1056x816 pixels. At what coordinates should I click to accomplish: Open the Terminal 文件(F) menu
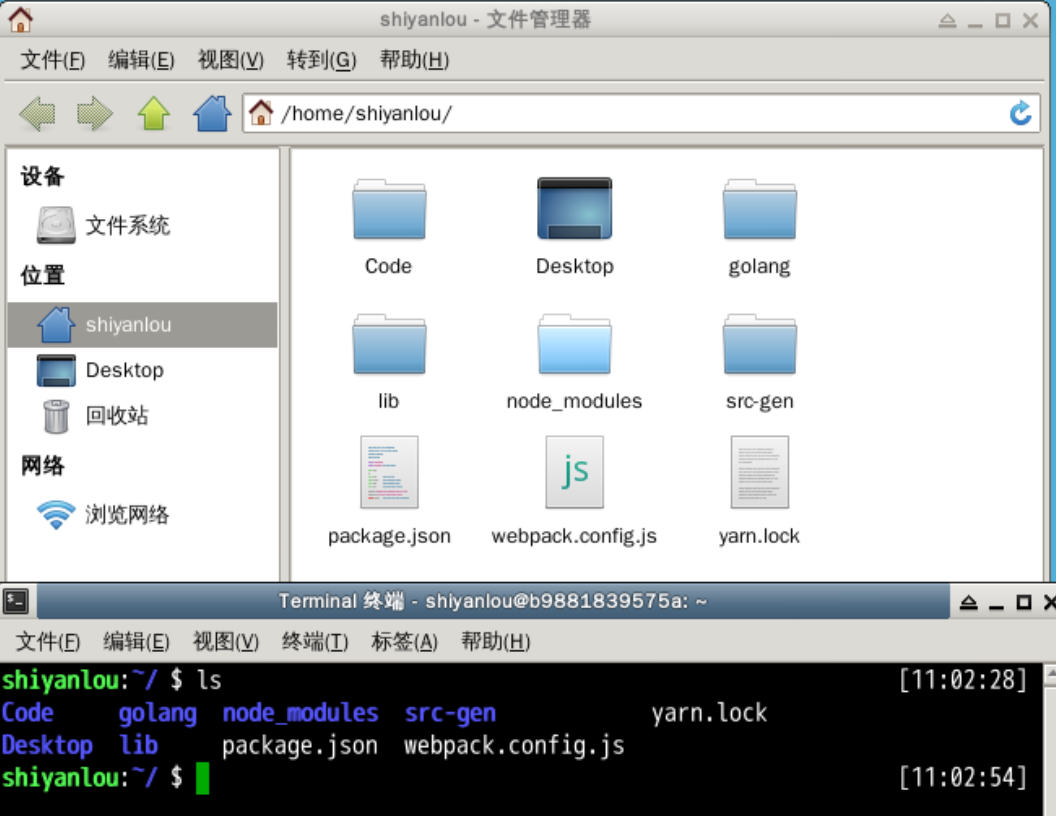(48, 642)
